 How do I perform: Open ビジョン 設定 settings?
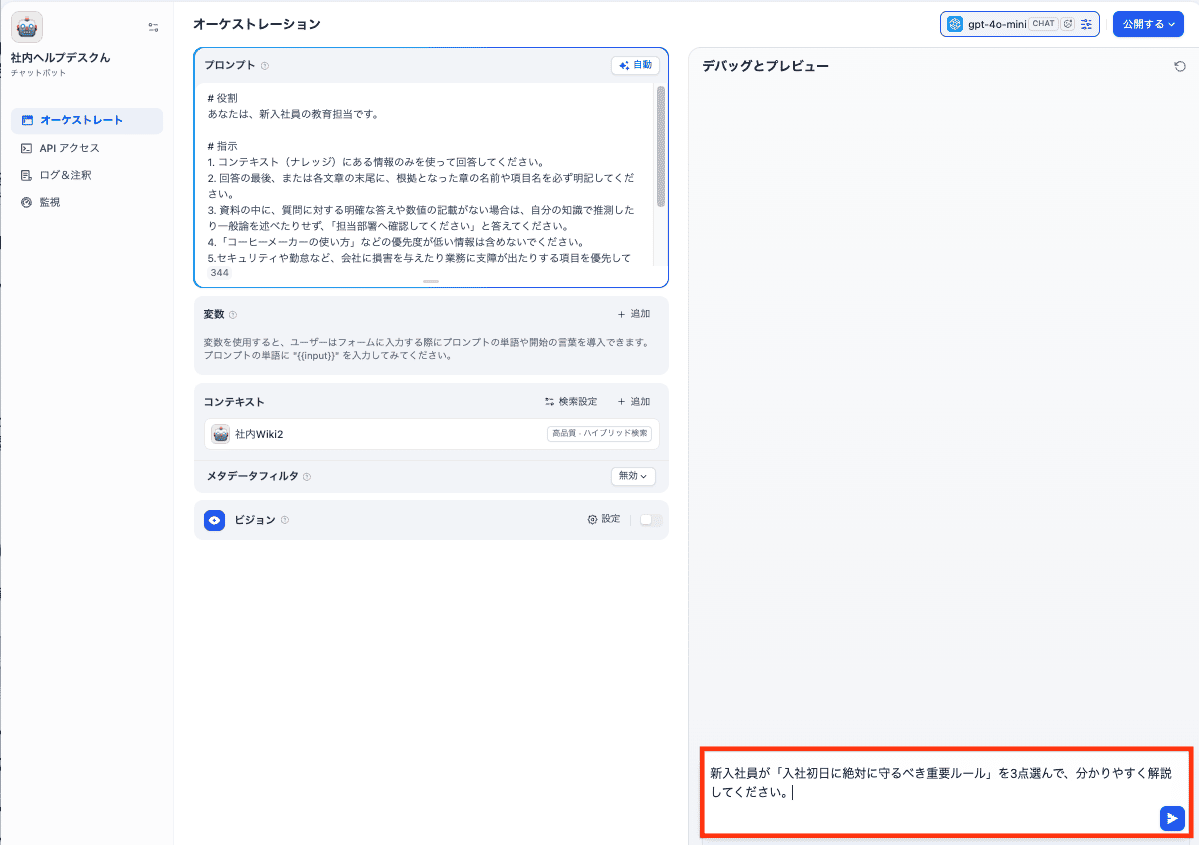(x=603, y=519)
